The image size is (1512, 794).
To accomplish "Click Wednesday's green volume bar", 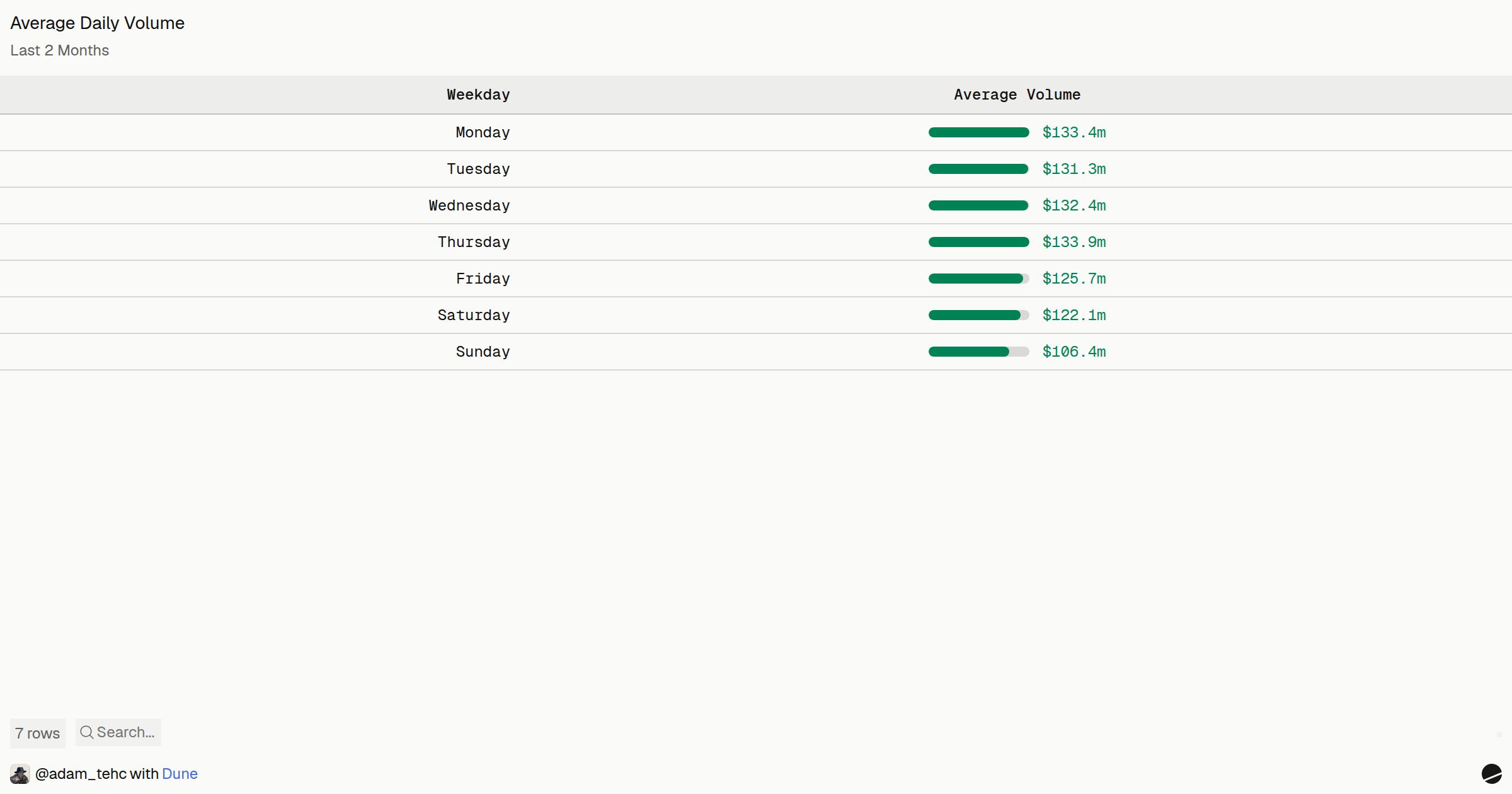I will click(978, 205).
